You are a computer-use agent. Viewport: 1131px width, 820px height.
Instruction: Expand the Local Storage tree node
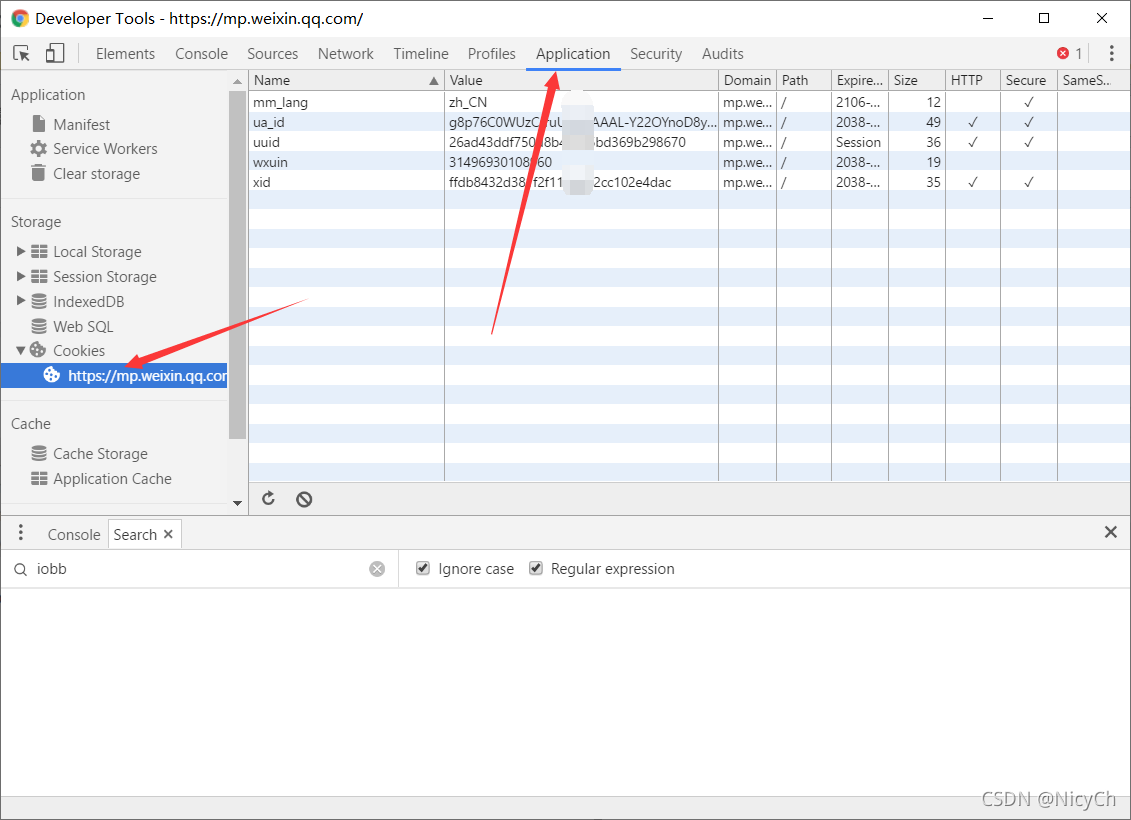click(x=21, y=251)
